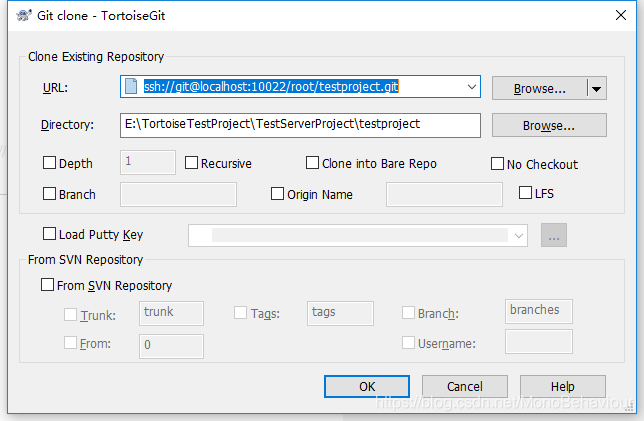Click the Trunk checkbox in SVN section
The height and width of the screenshot is (421, 644).
(x=70, y=315)
